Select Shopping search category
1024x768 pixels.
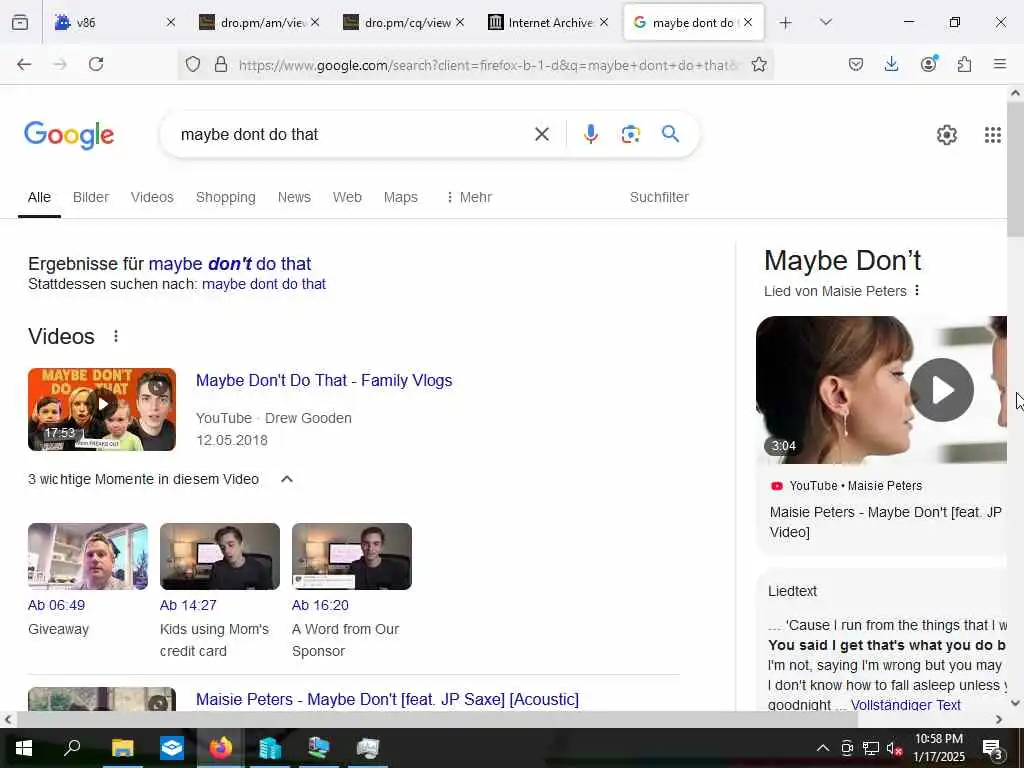(225, 197)
